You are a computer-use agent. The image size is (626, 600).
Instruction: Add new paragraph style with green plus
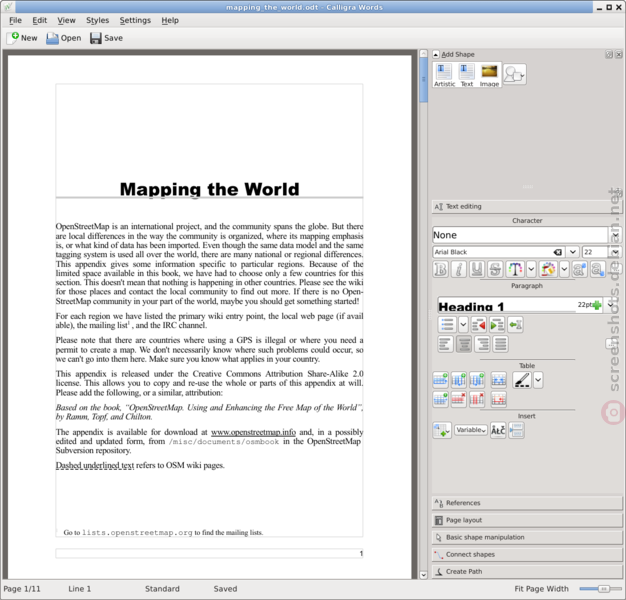coord(597,305)
